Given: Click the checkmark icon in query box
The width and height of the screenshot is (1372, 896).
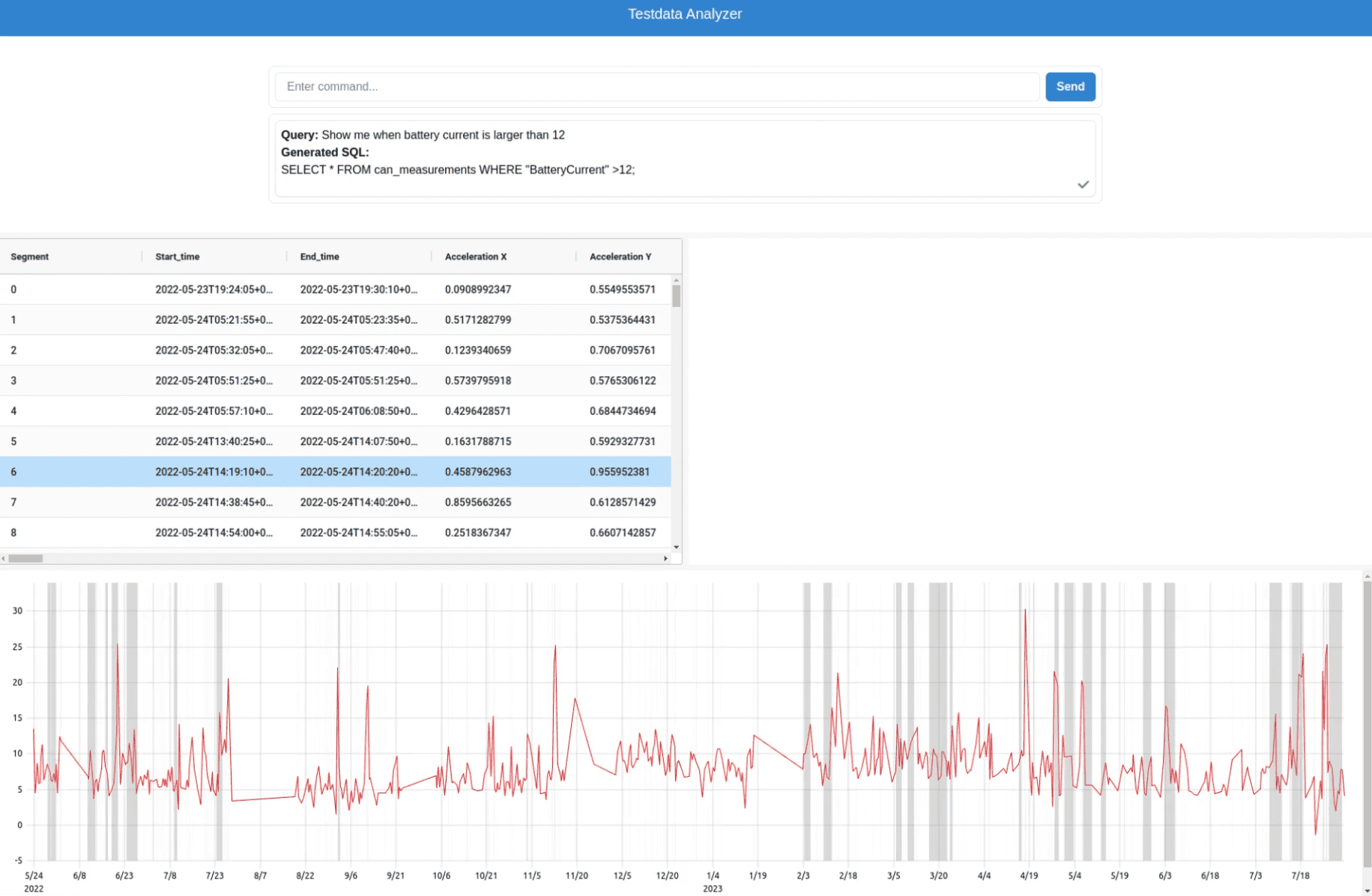Looking at the screenshot, I should click(1083, 184).
